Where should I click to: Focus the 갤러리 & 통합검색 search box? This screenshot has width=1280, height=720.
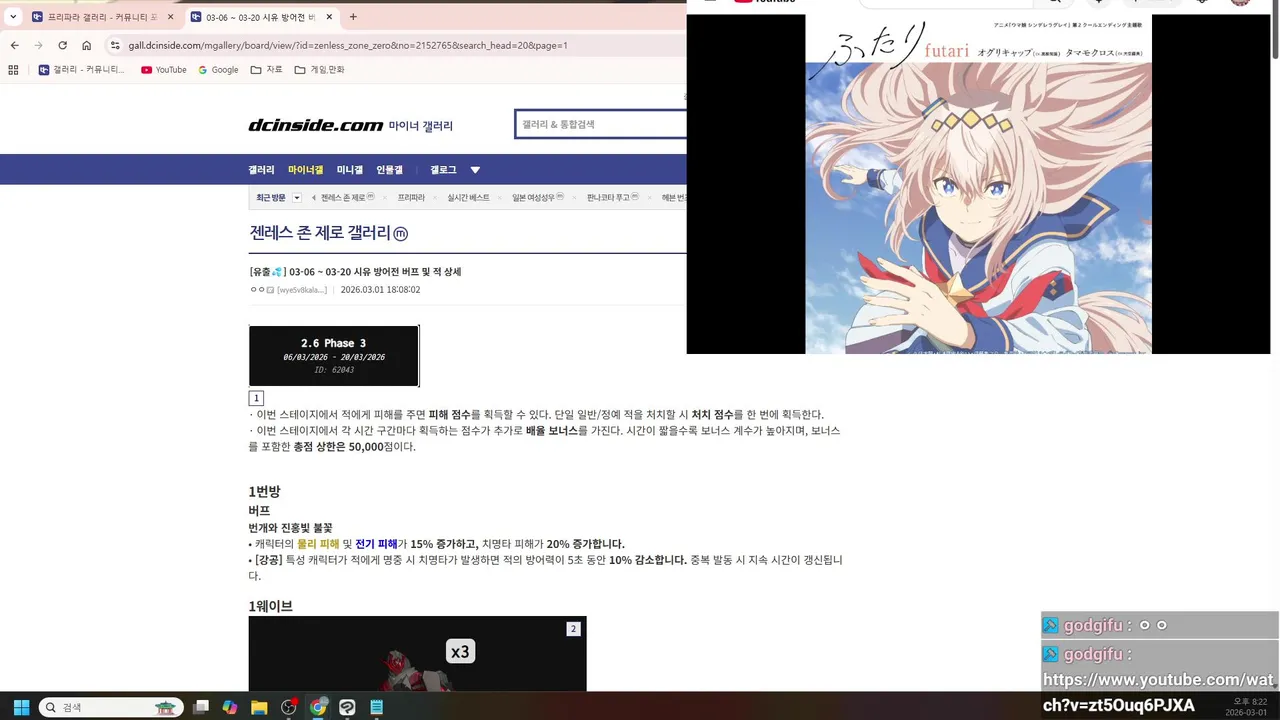[x=600, y=124]
